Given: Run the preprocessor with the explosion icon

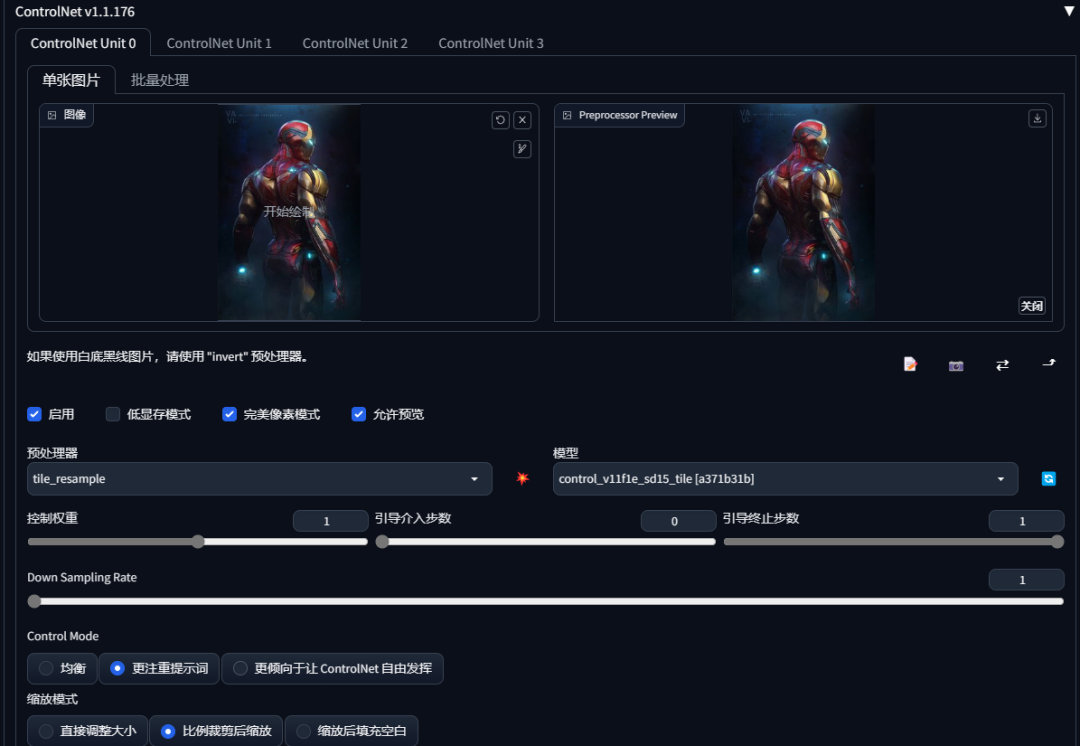Looking at the screenshot, I should [x=523, y=478].
